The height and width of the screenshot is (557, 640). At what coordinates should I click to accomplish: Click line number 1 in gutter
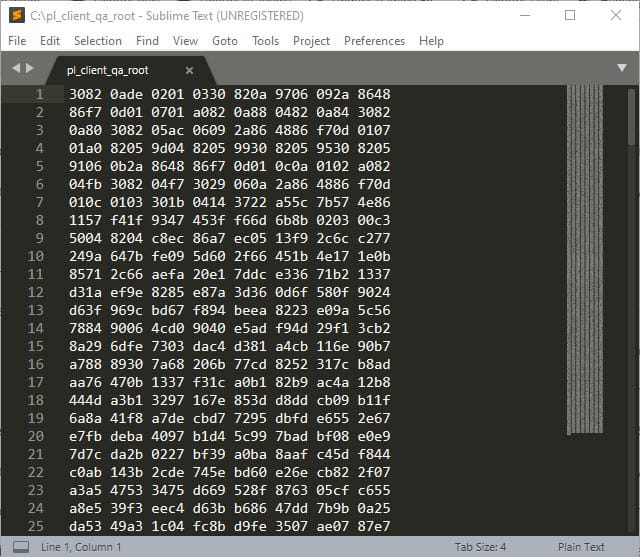click(x=39, y=94)
